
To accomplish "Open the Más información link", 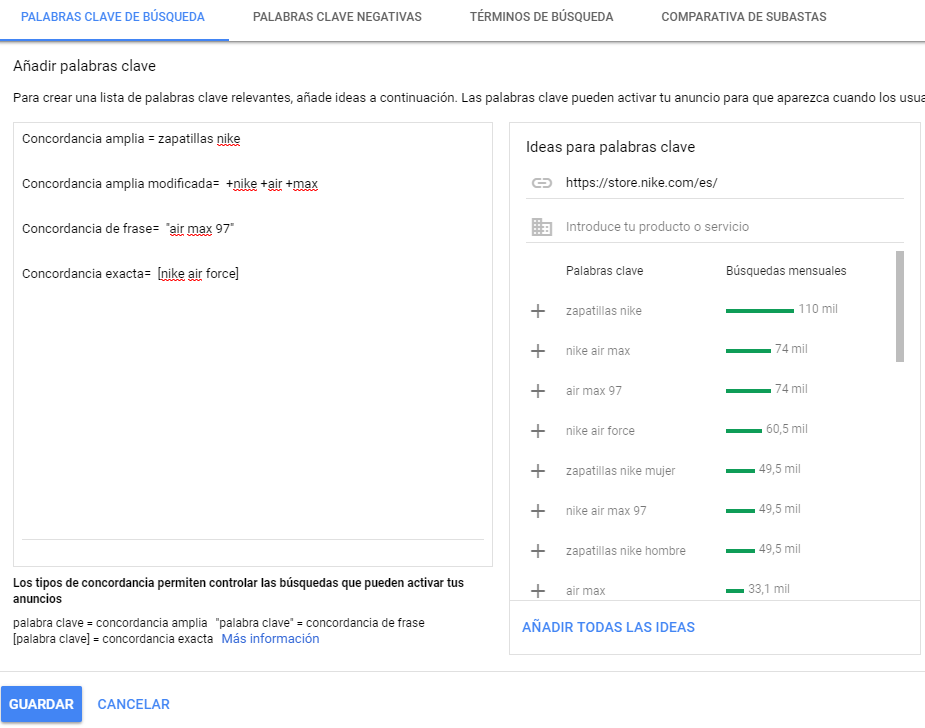I will 270,639.
